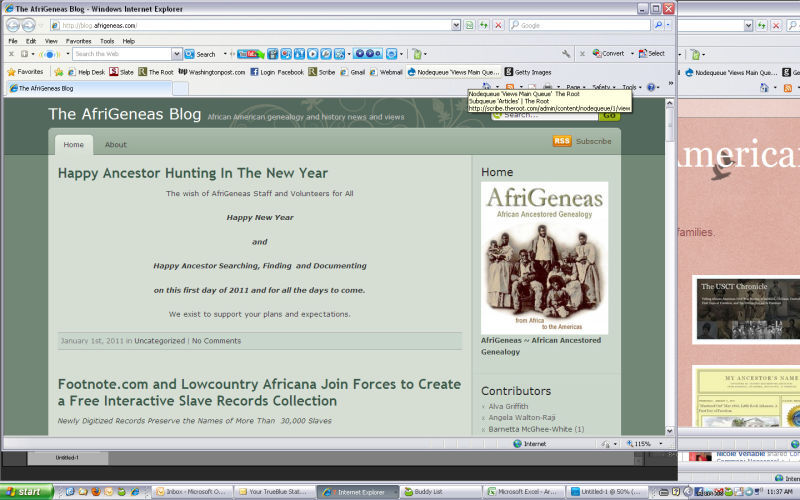Viewport: 800px width, 500px height.
Task: Click the Favorites star button
Action: tap(26, 72)
